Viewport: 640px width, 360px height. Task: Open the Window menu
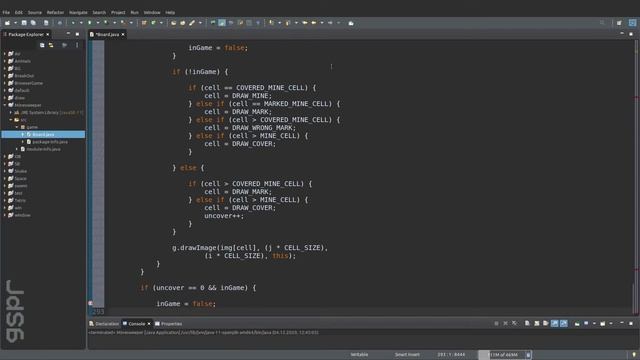pyautogui.click(x=152, y=12)
